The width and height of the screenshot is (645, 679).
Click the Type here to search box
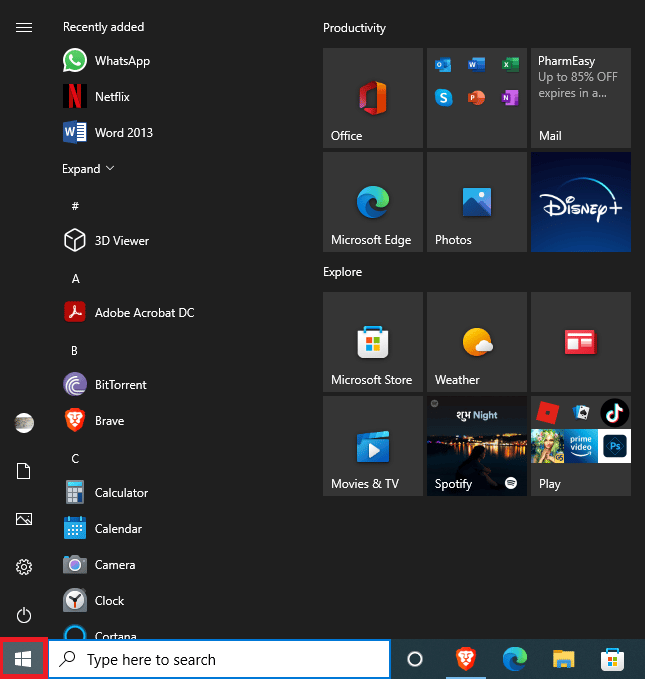[219, 659]
